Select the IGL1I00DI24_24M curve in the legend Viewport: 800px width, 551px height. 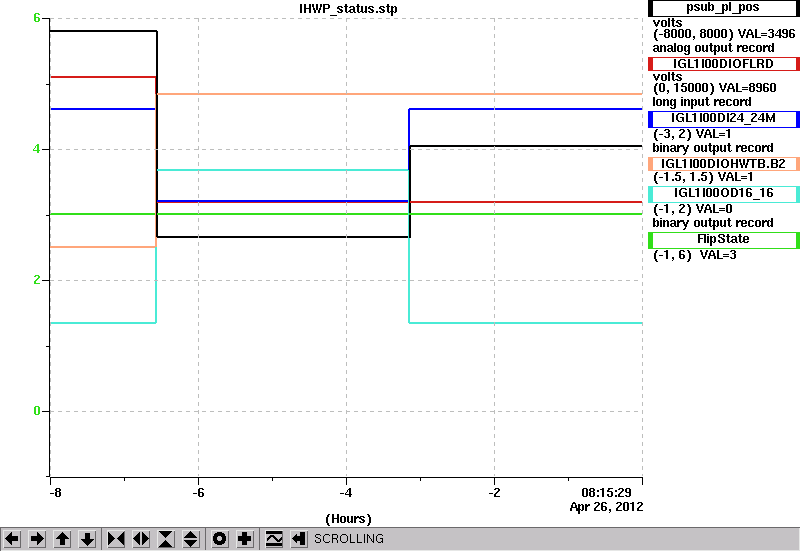[x=723, y=118]
